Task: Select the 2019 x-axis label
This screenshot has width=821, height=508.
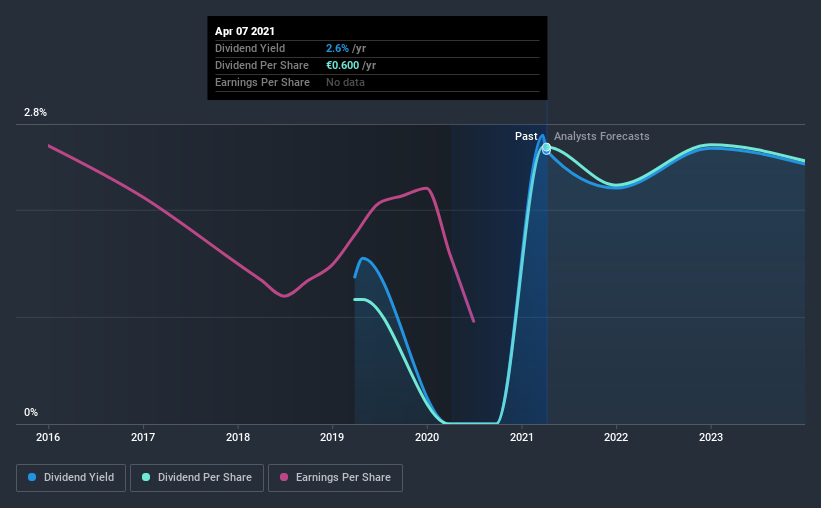Action: (332, 437)
